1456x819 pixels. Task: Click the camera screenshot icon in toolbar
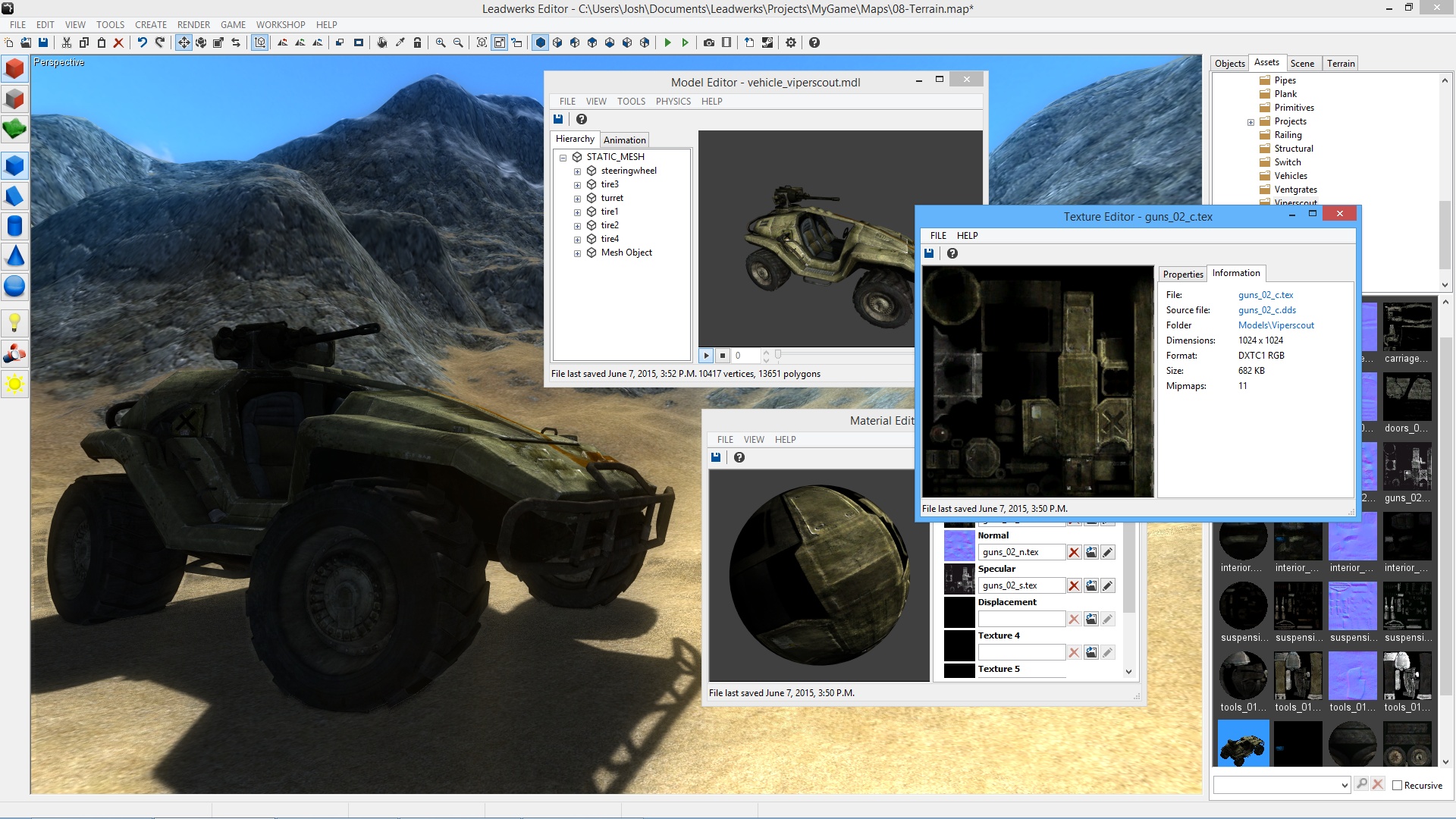tap(710, 42)
